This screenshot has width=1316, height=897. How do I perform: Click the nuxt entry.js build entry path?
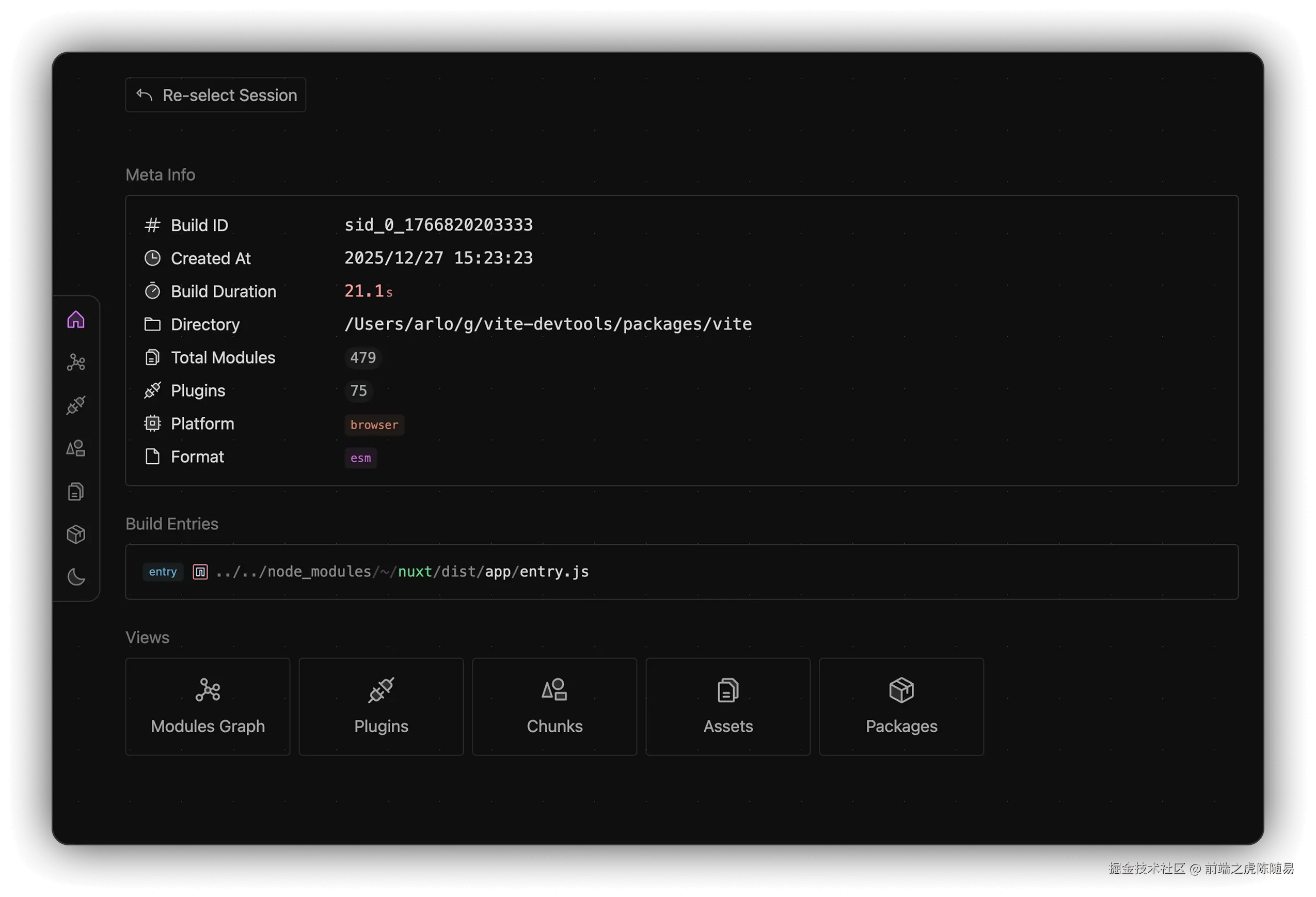pos(402,572)
